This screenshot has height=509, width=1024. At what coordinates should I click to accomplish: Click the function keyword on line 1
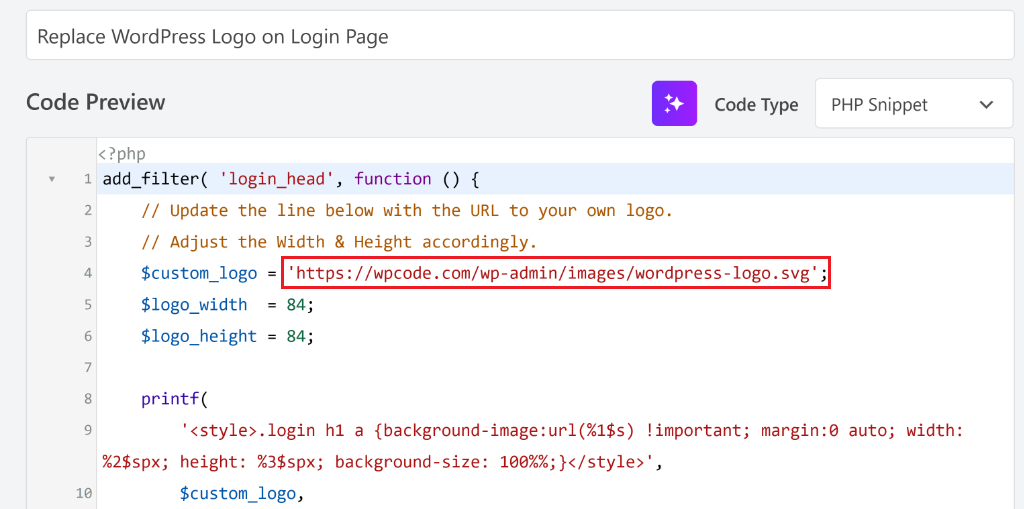click(x=393, y=179)
